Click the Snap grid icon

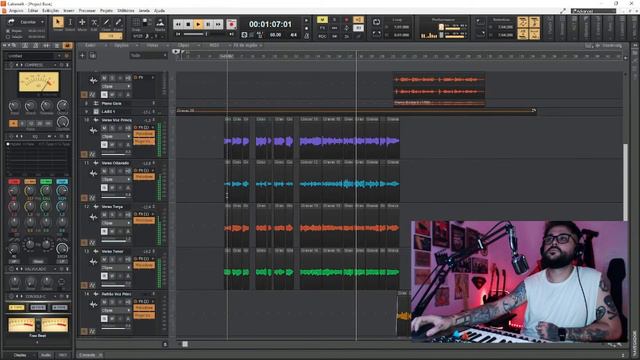pyautogui.click(x=136, y=22)
